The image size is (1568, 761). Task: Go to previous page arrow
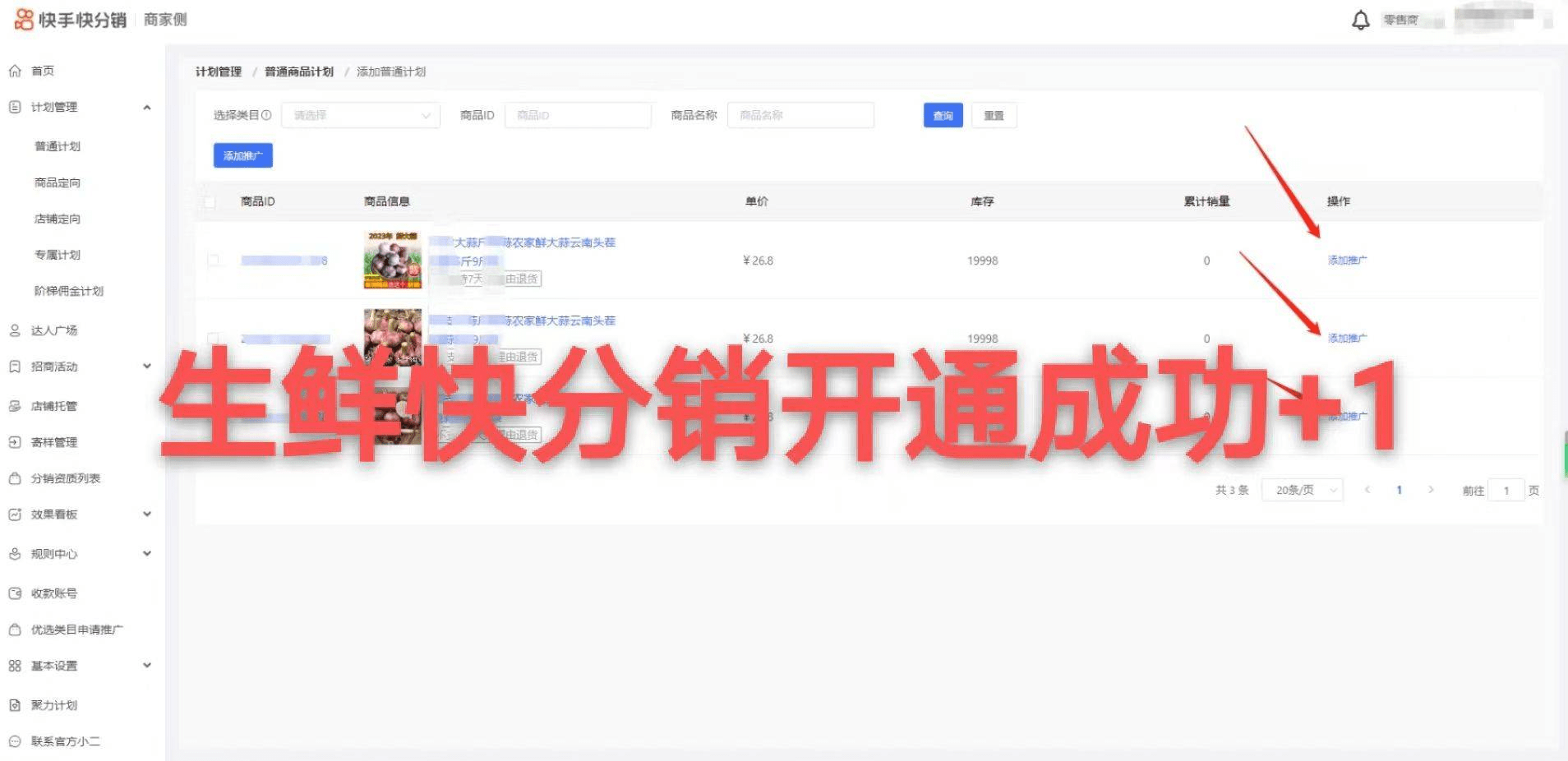(1367, 490)
